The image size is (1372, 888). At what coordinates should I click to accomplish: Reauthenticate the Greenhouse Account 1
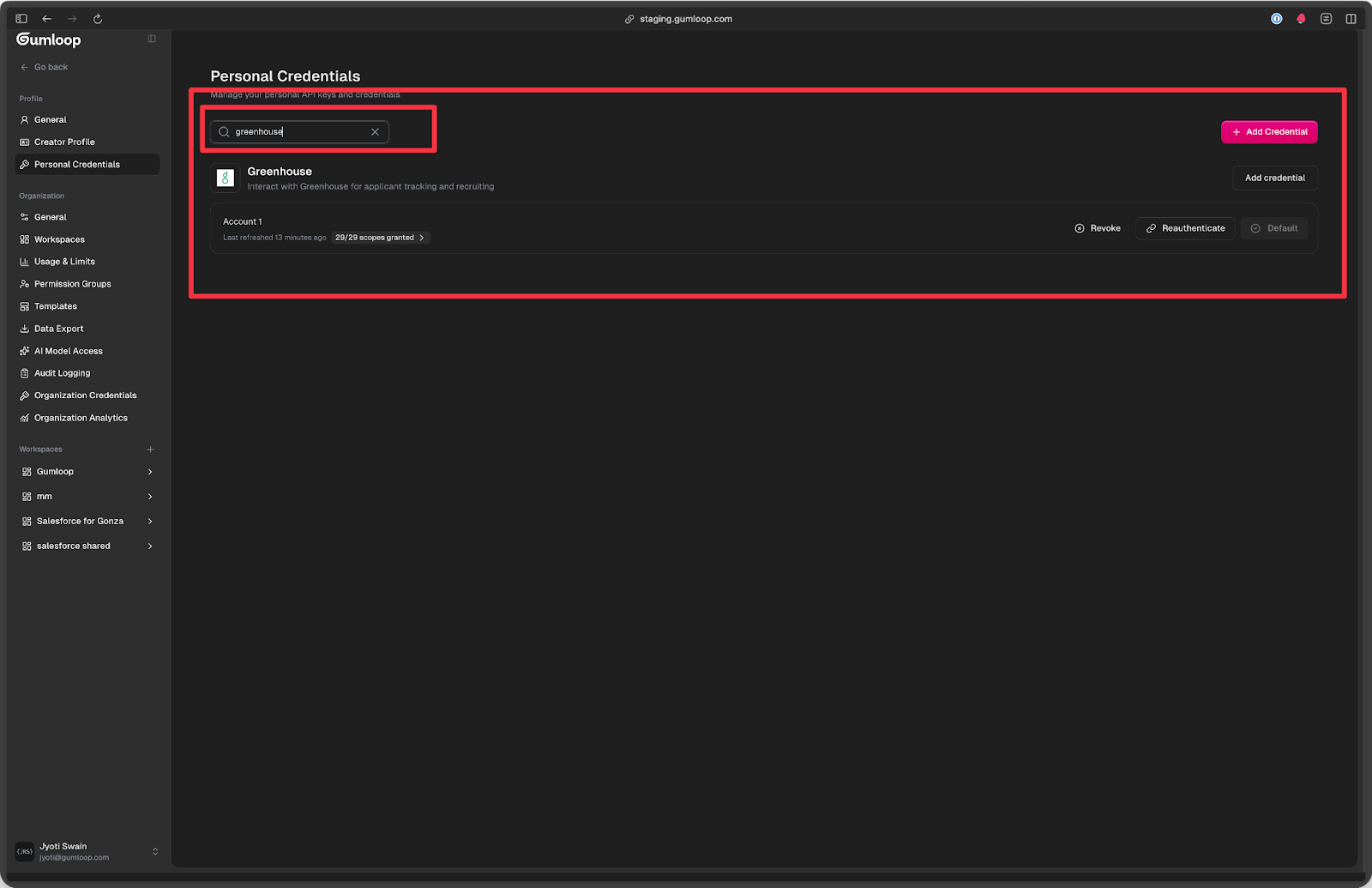[1185, 228]
